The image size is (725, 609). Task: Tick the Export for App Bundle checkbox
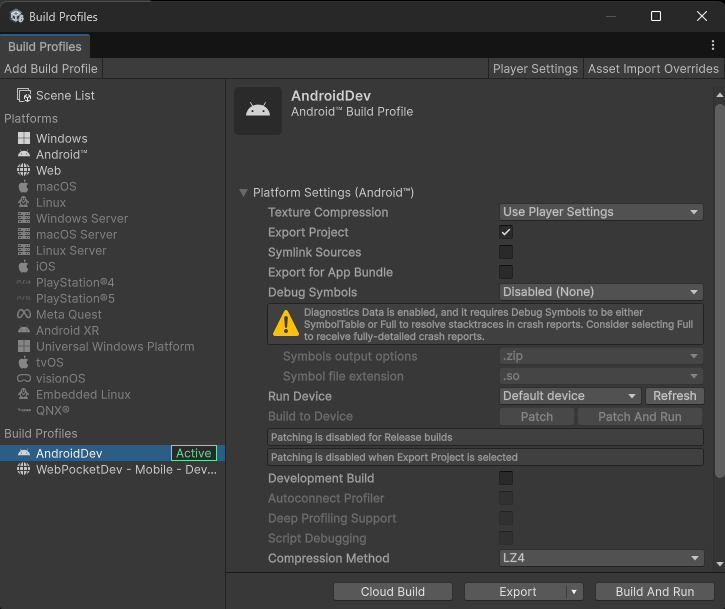[506, 272]
